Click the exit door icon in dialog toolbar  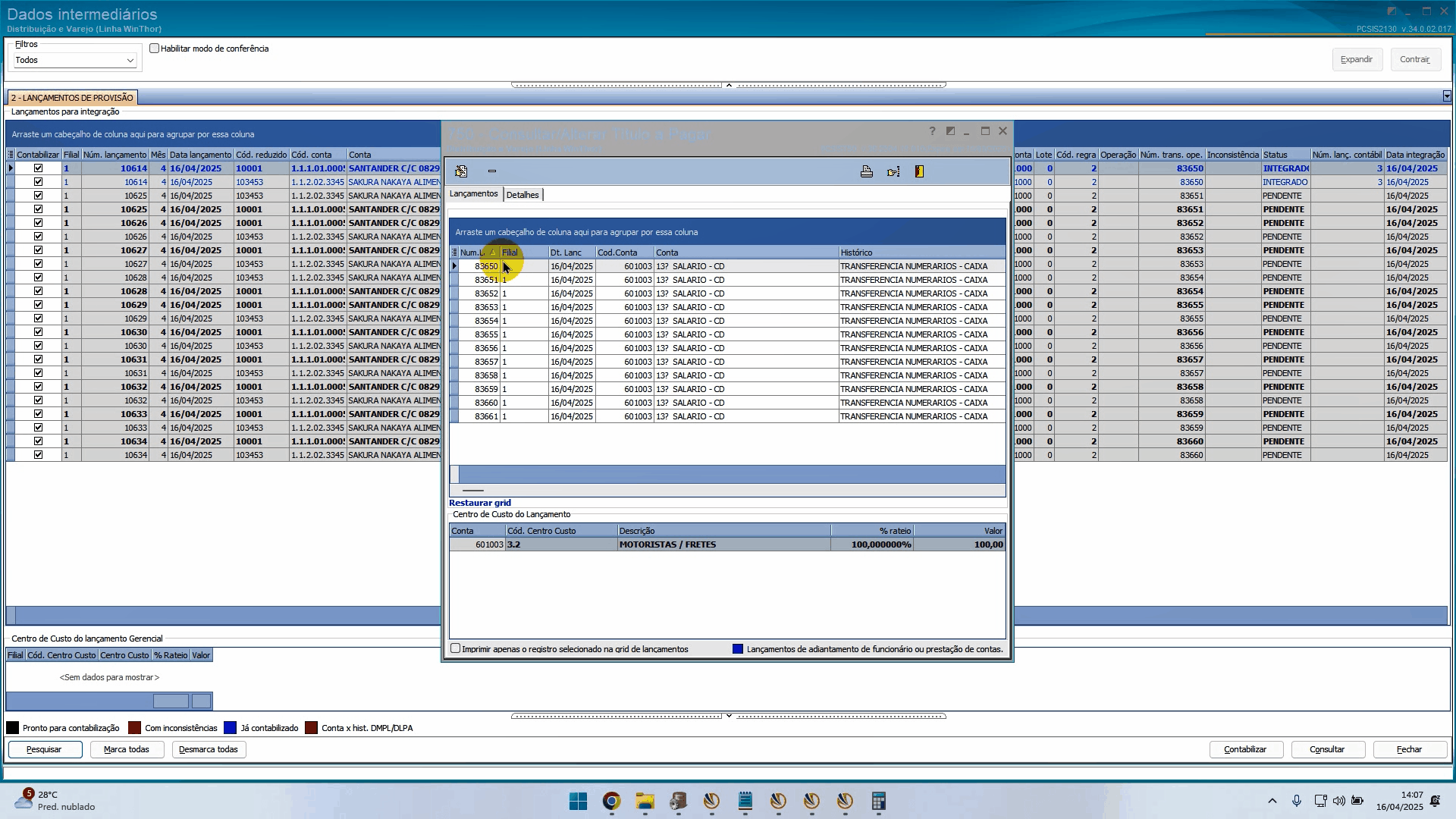tap(919, 171)
